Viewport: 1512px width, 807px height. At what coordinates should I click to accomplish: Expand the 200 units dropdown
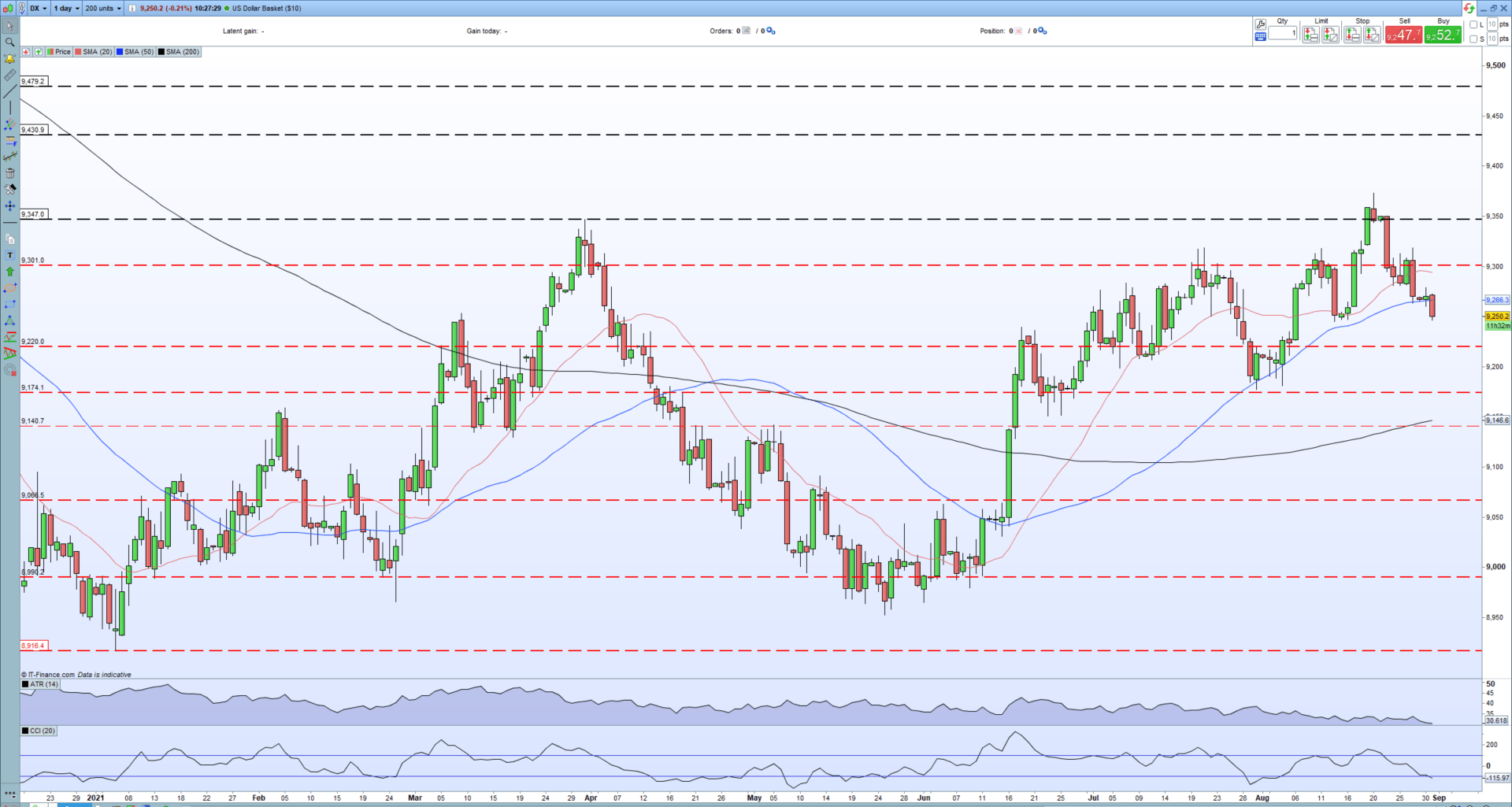point(102,8)
